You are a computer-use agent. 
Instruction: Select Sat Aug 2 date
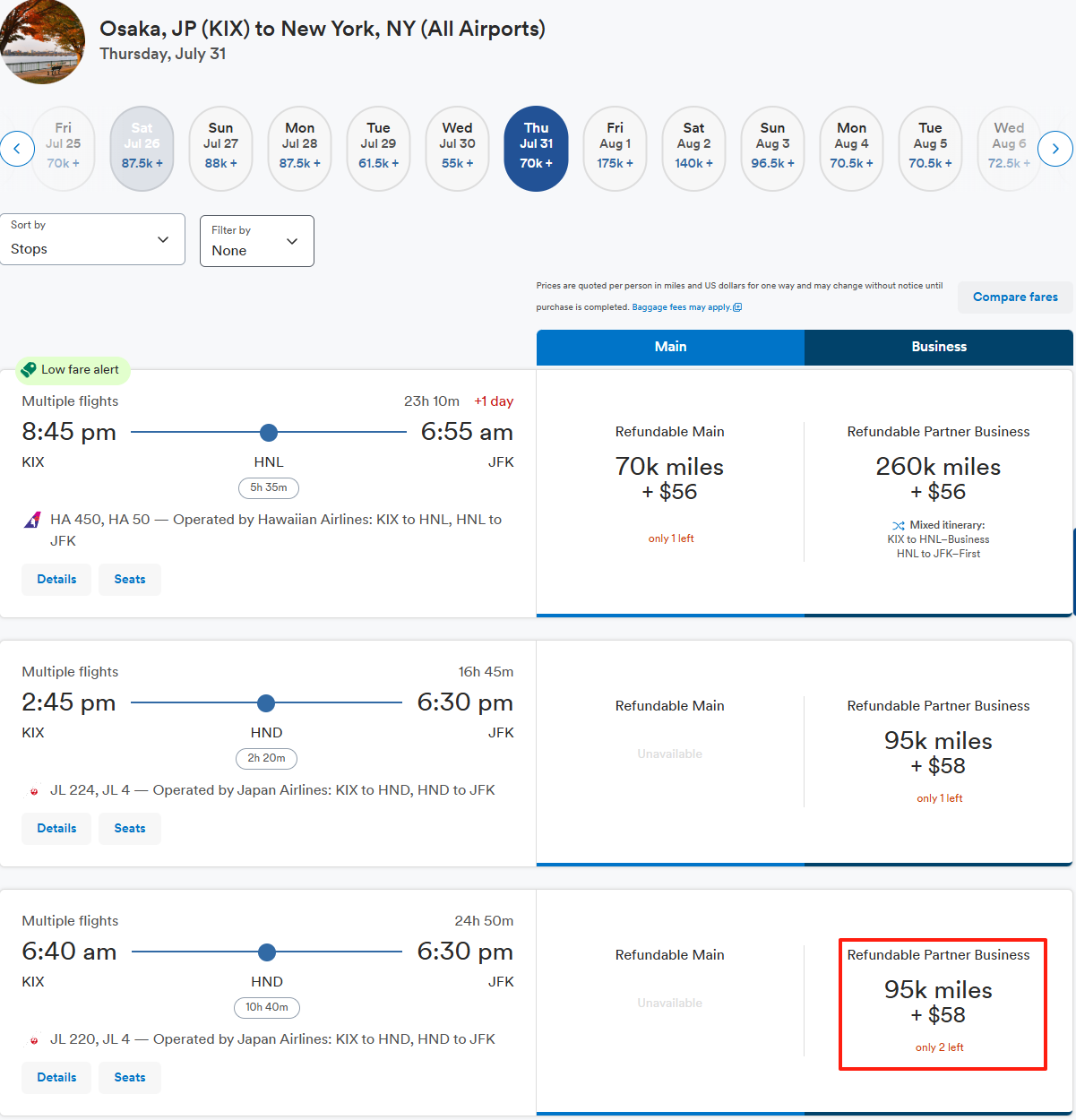pos(693,149)
